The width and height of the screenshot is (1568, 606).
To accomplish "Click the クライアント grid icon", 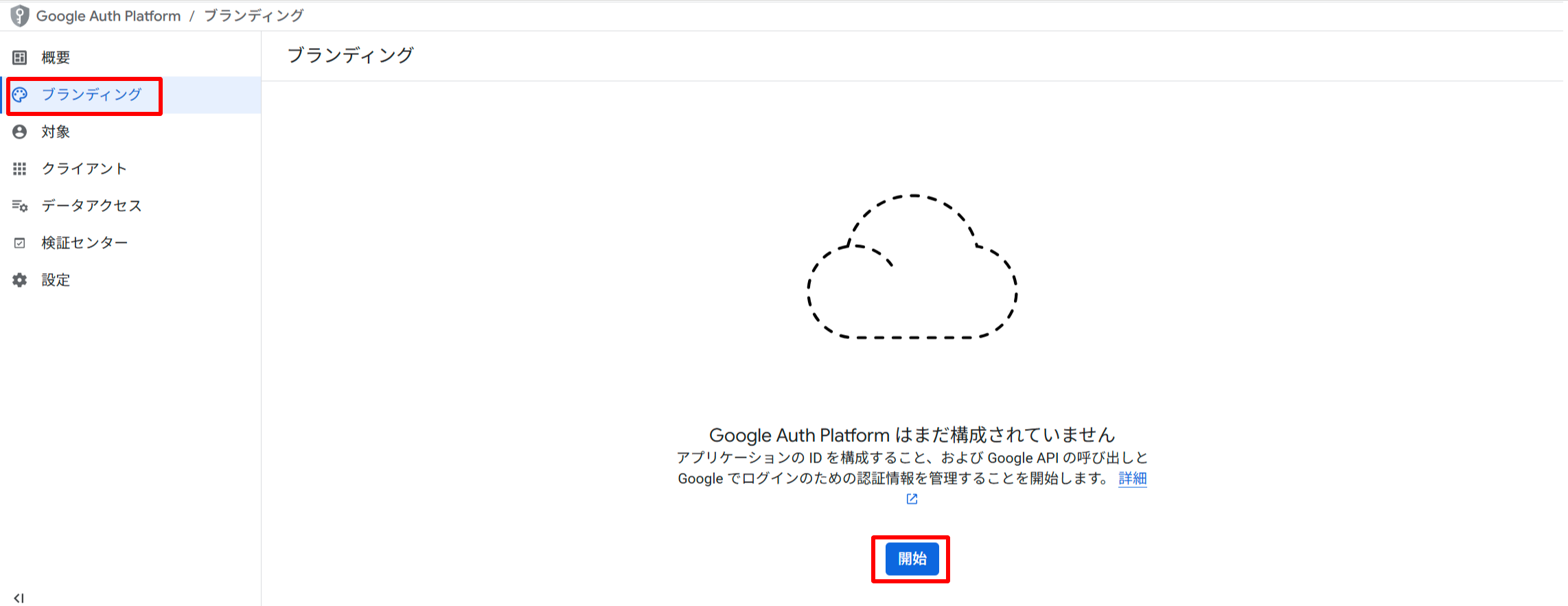I will (x=20, y=169).
